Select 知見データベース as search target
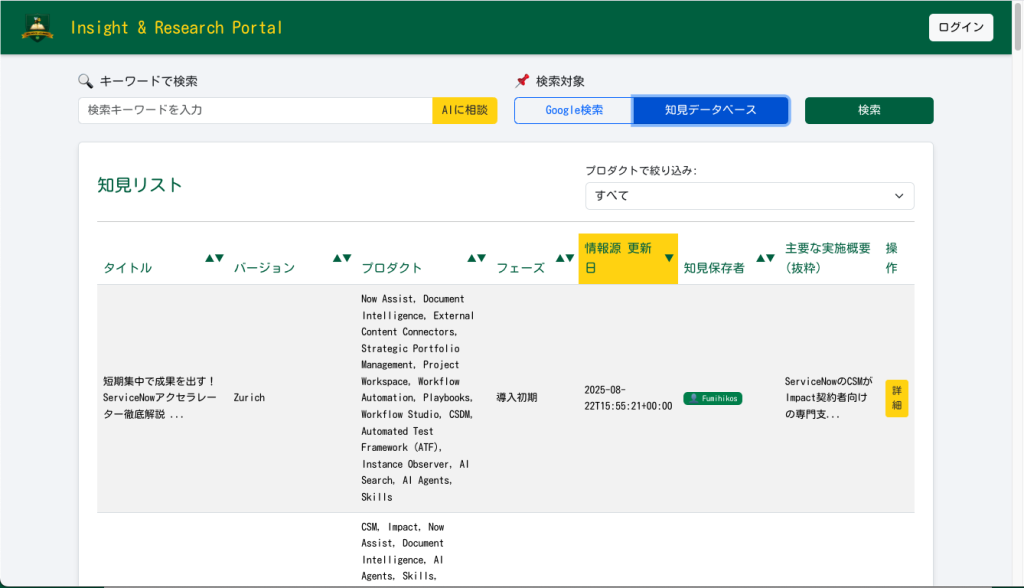Viewport: 1024px width, 588px height. [x=710, y=110]
